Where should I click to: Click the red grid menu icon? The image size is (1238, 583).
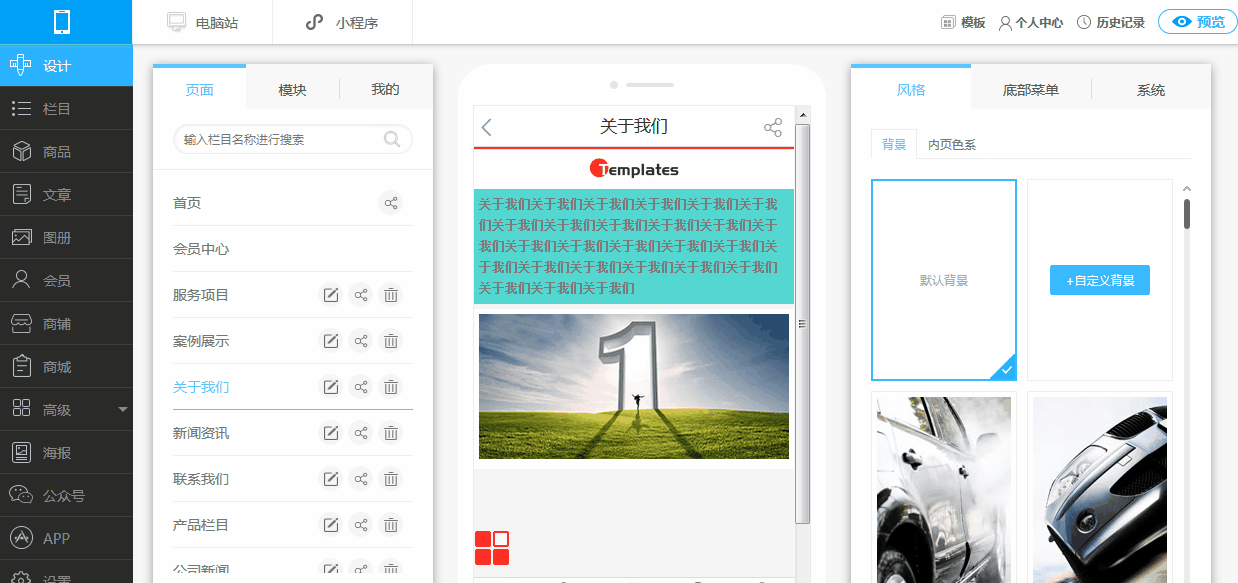pyautogui.click(x=492, y=548)
